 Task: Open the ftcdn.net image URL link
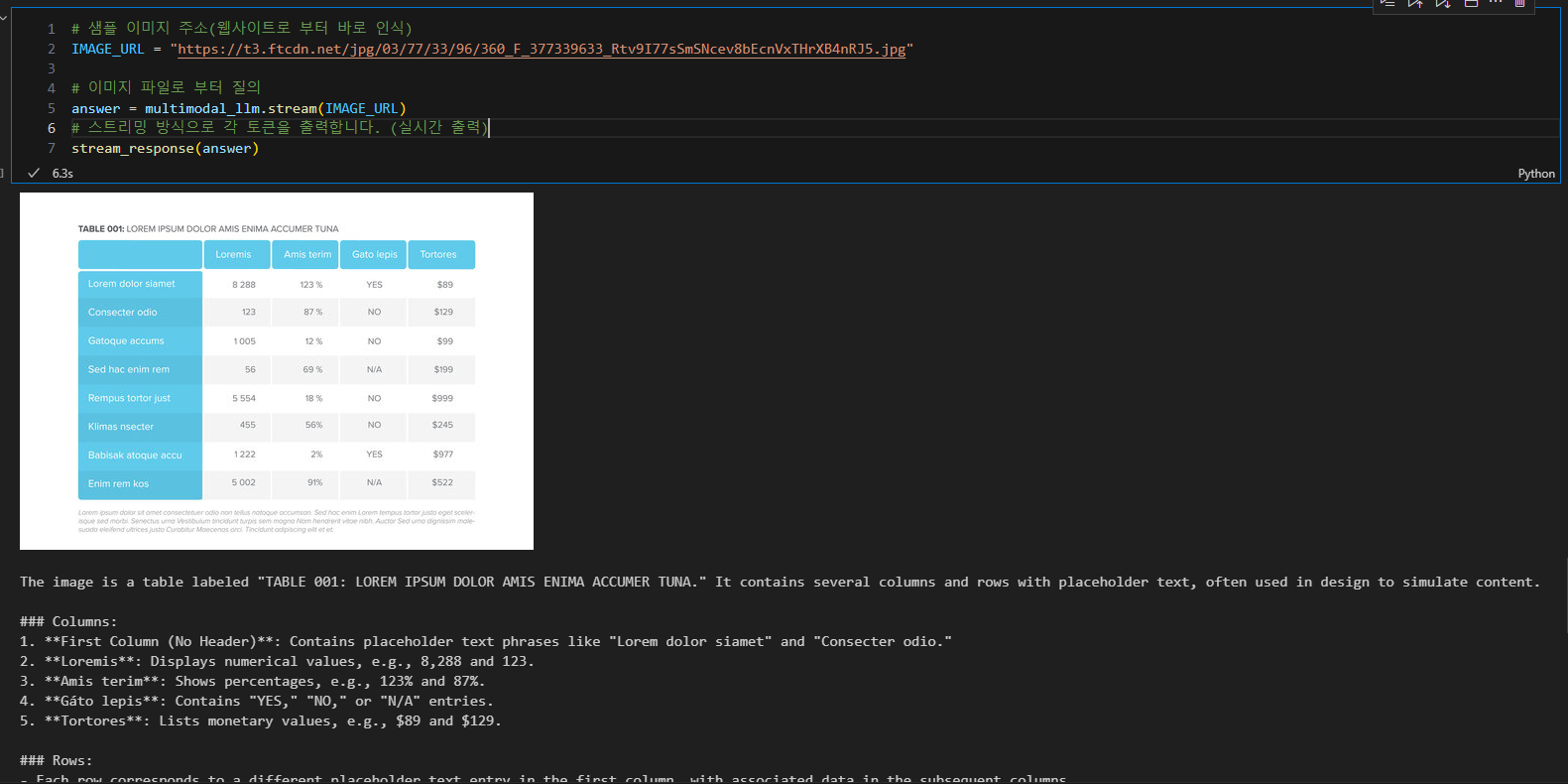click(x=542, y=49)
